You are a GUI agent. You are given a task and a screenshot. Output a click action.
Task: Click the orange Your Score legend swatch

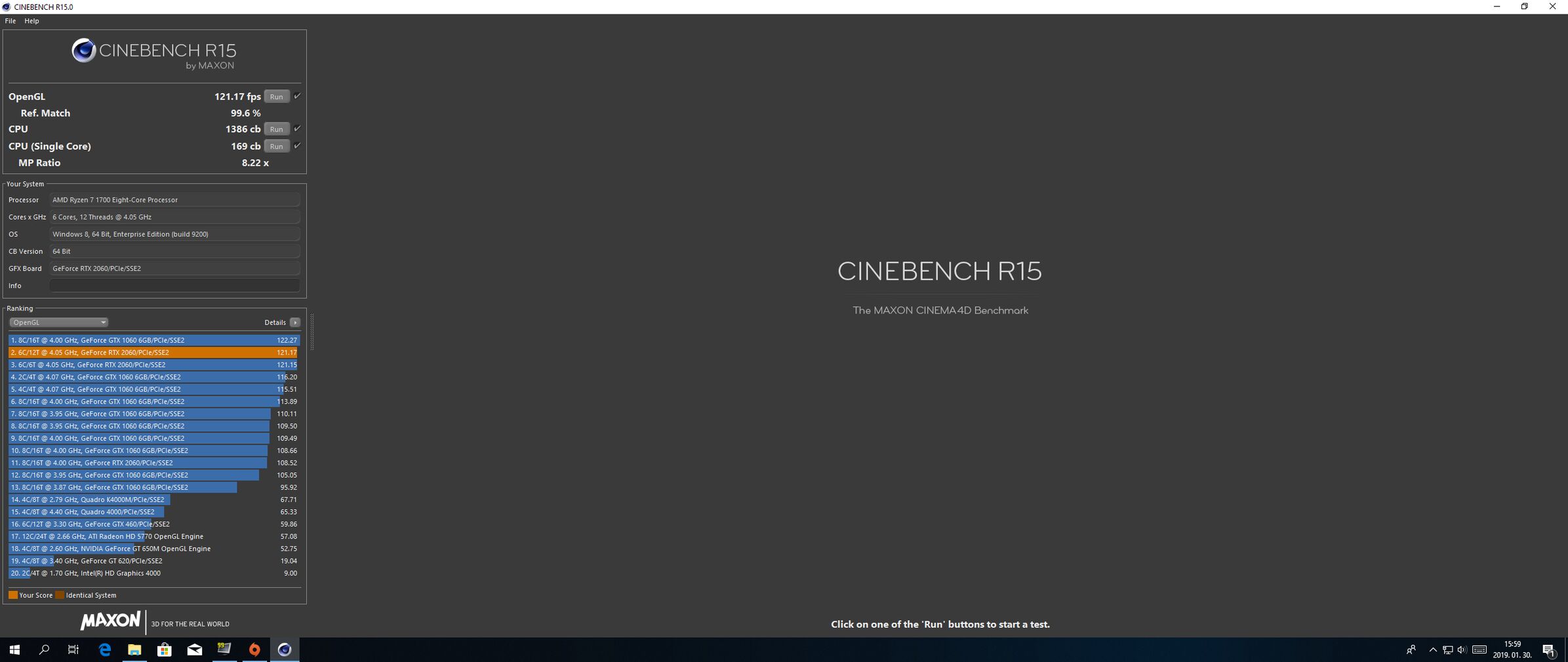tap(13, 595)
